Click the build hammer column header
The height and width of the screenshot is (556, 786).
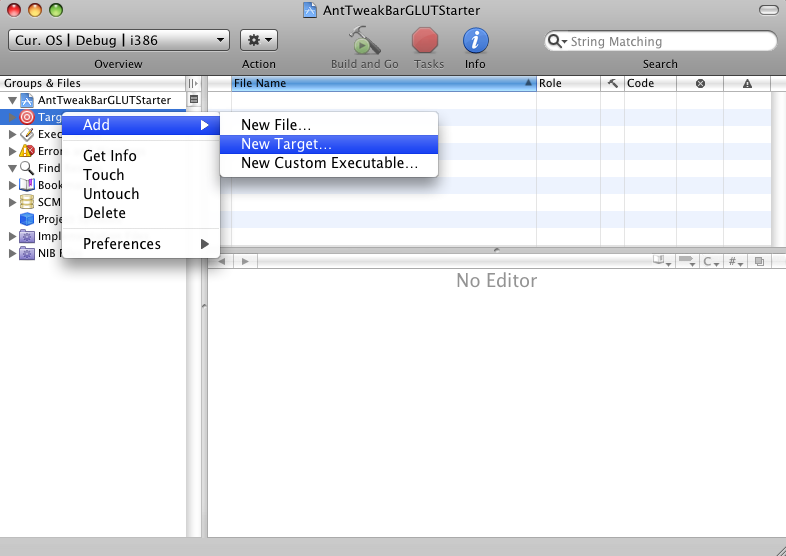pos(612,84)
